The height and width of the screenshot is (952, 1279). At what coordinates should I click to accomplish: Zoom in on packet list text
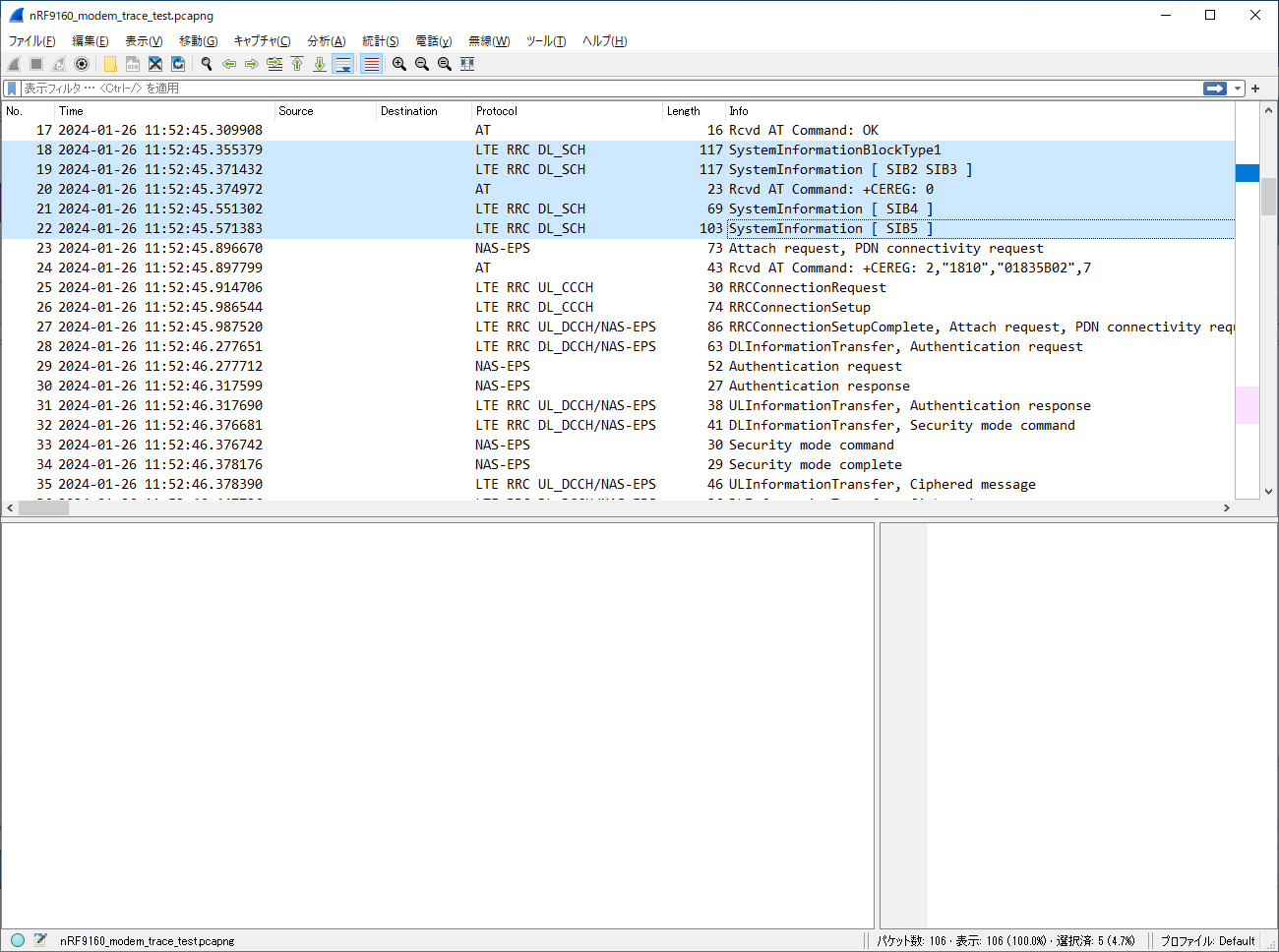click(399, 64)
